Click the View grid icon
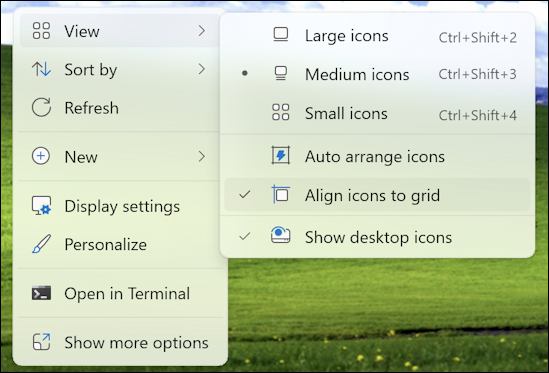 (41, 31)
